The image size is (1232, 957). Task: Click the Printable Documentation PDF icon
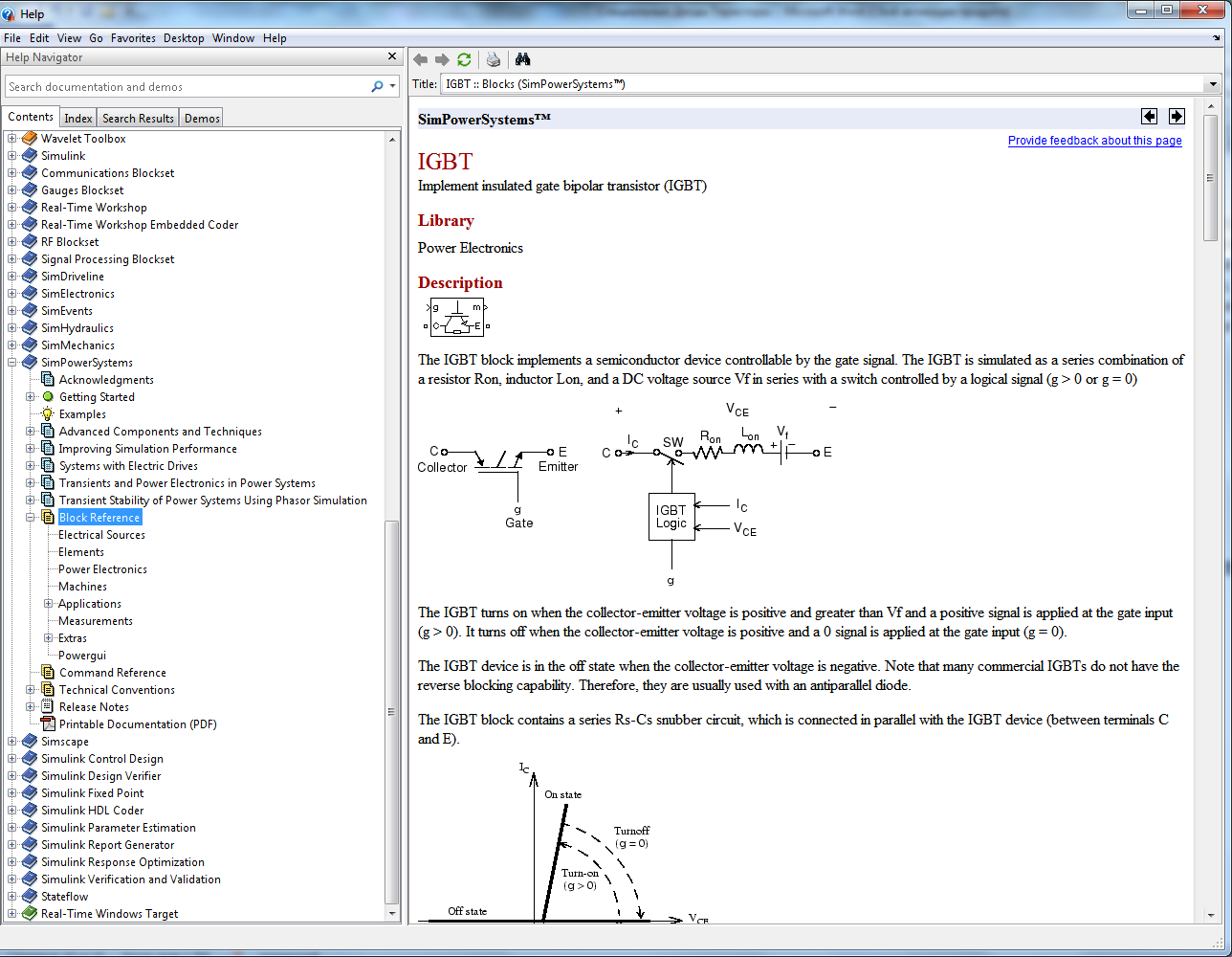coord(48,724)
